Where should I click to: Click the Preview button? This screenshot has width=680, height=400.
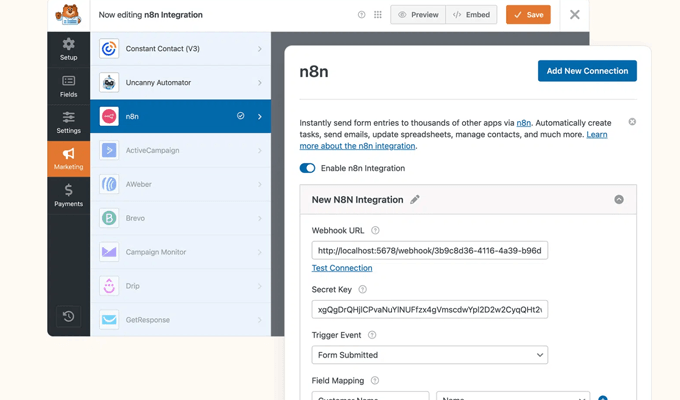point(418,15)
